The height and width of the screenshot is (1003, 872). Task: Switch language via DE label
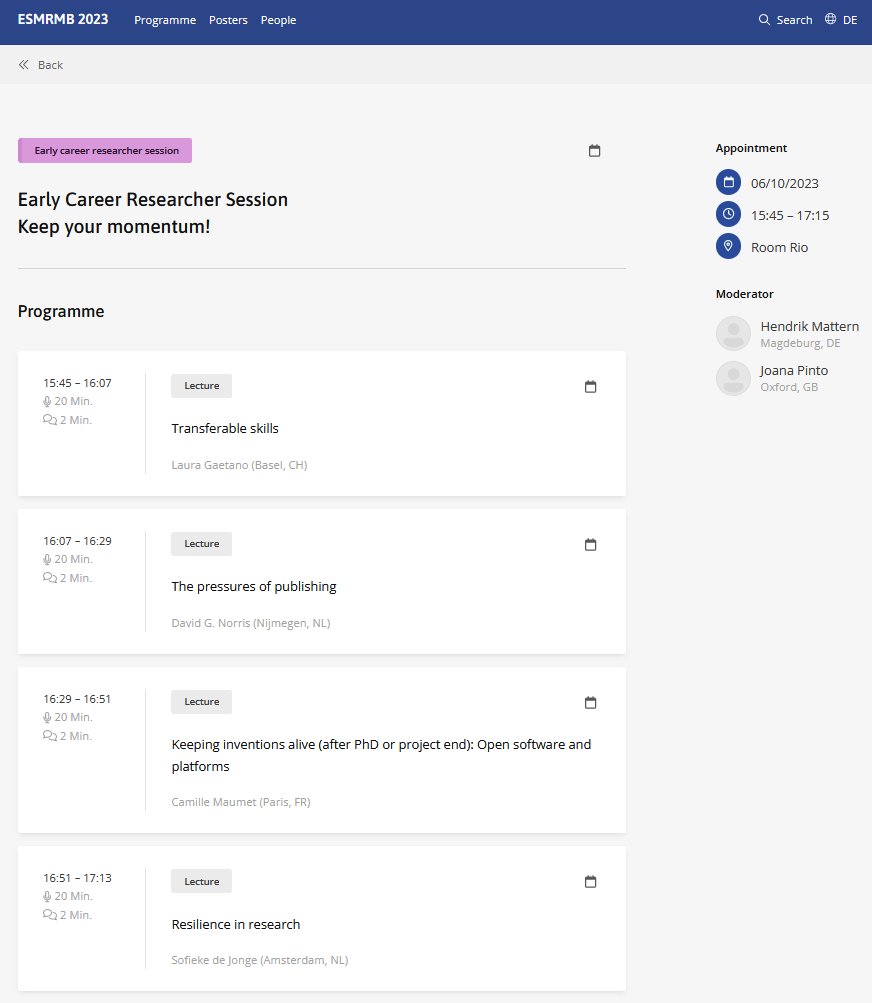coord(850,20)
